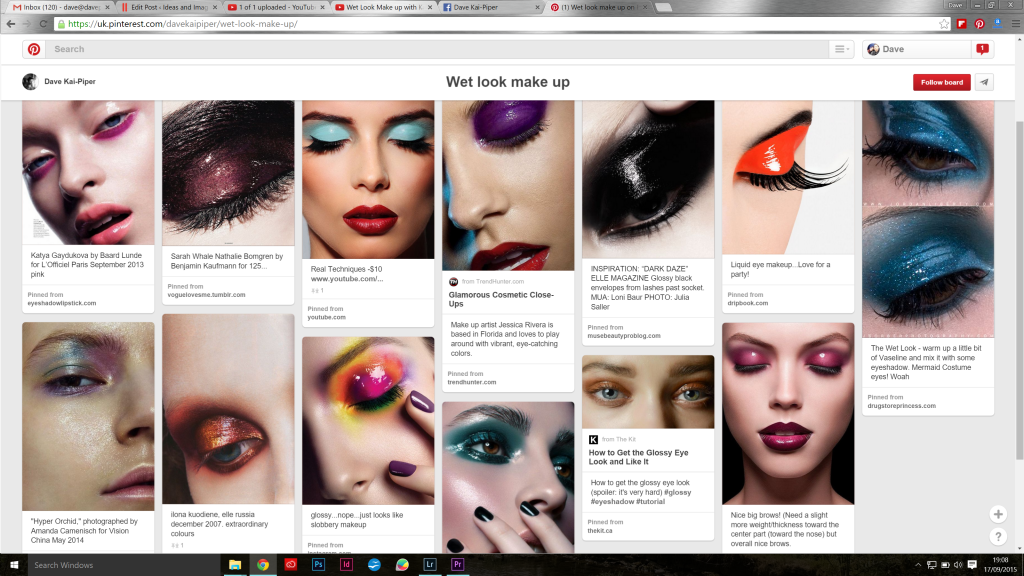Screen dimensions: 1024x576
Task: Open the blue glitter Wet Look eyes pin
Action: click(928, 219)
